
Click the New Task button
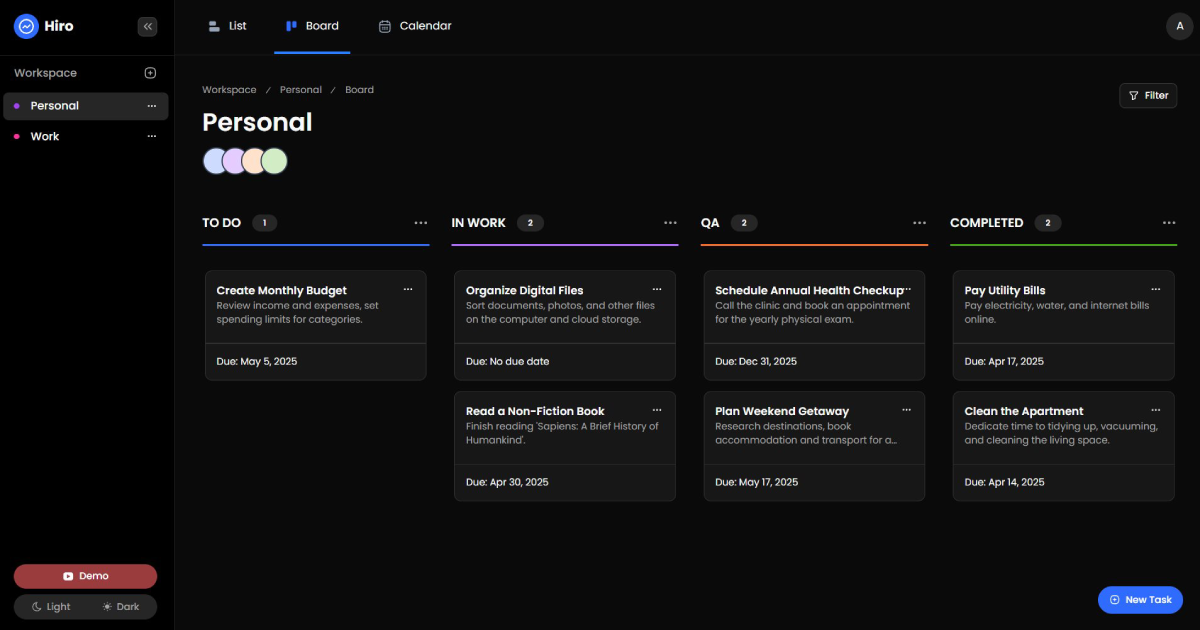tap(1140, 600)
